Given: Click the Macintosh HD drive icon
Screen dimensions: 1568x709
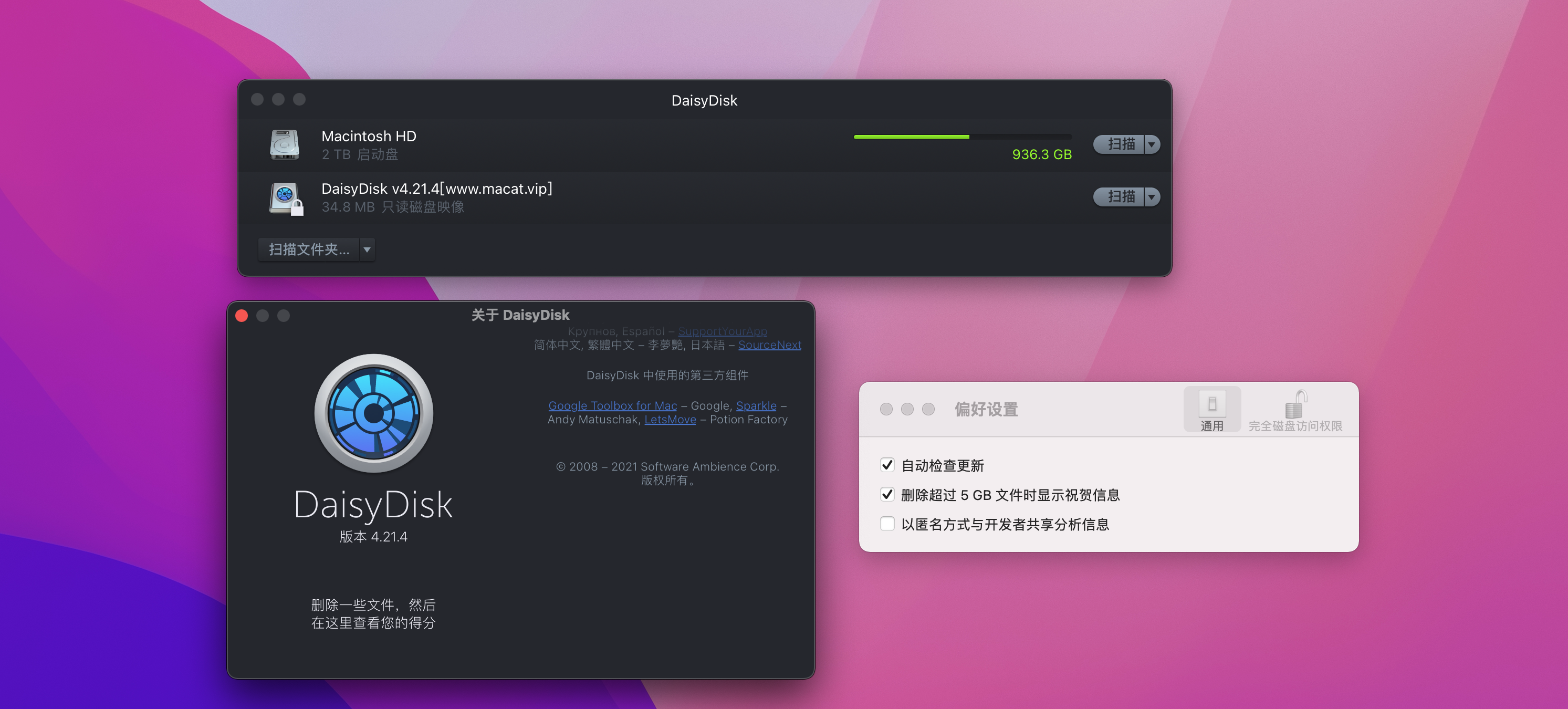Looking at the screenshot, I should (284, 145).
